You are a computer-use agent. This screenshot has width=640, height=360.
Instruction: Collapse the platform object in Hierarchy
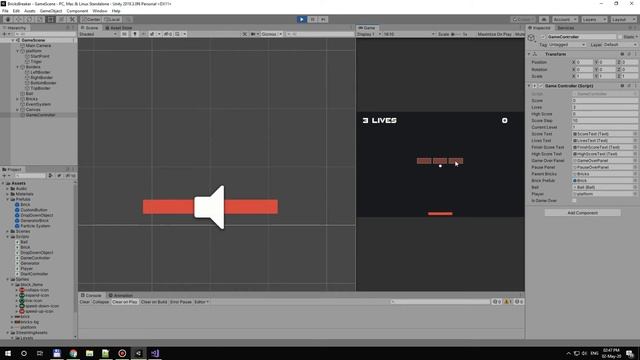(18, 51)
